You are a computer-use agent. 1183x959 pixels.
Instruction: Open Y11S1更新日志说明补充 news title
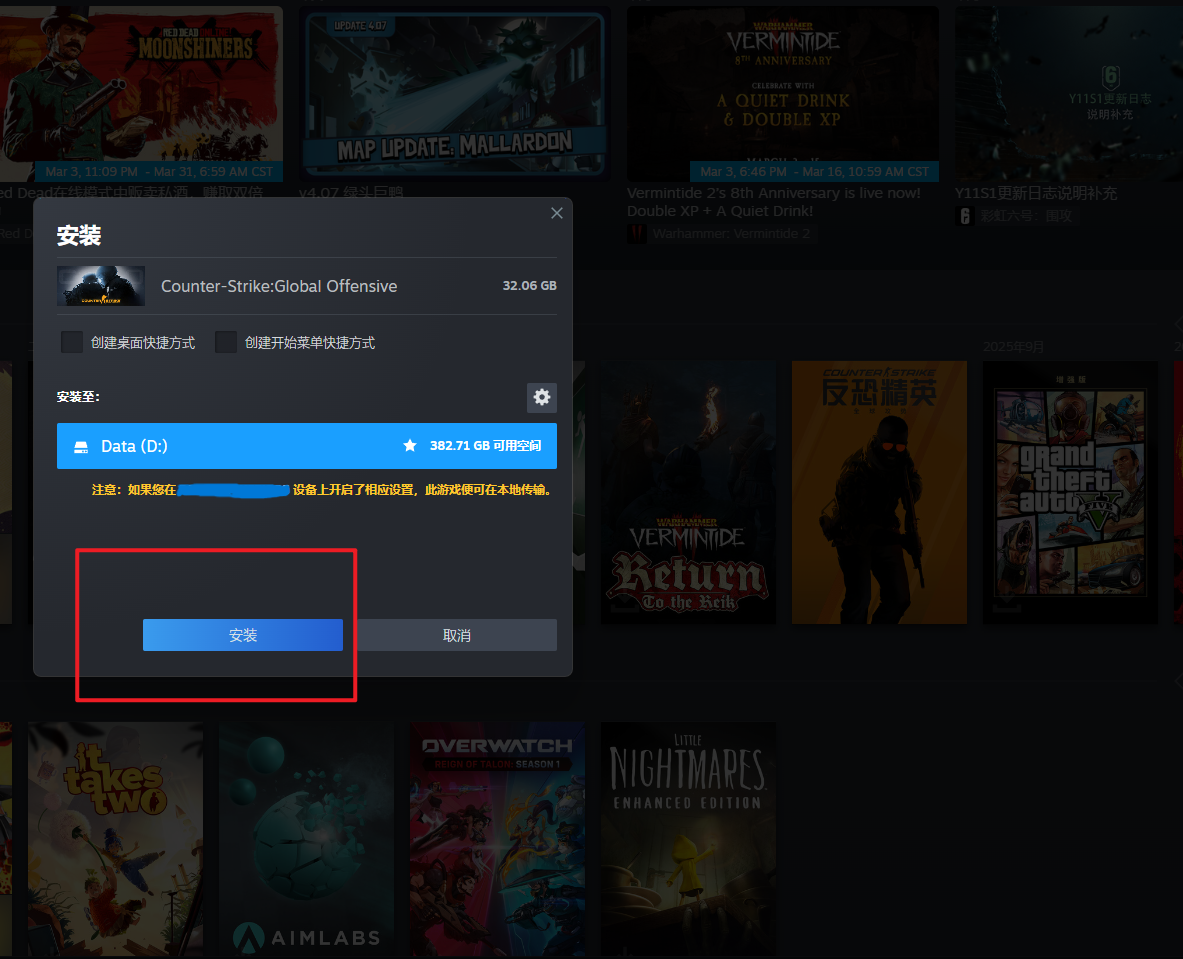point(1035,193)
